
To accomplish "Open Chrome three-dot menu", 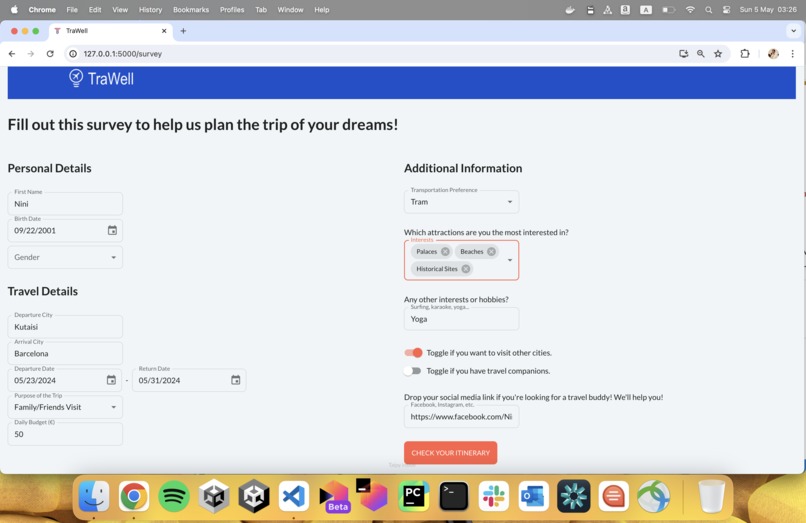I will pyautogui.click(x=793, y=53).
